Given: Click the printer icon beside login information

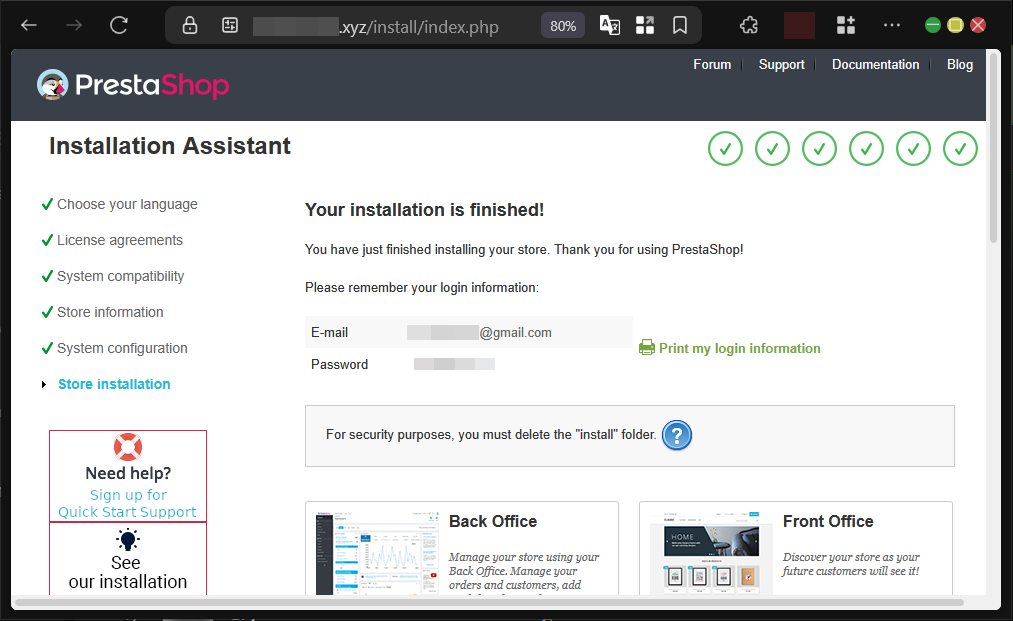Looking at the screenshot, I should [646, 348].
